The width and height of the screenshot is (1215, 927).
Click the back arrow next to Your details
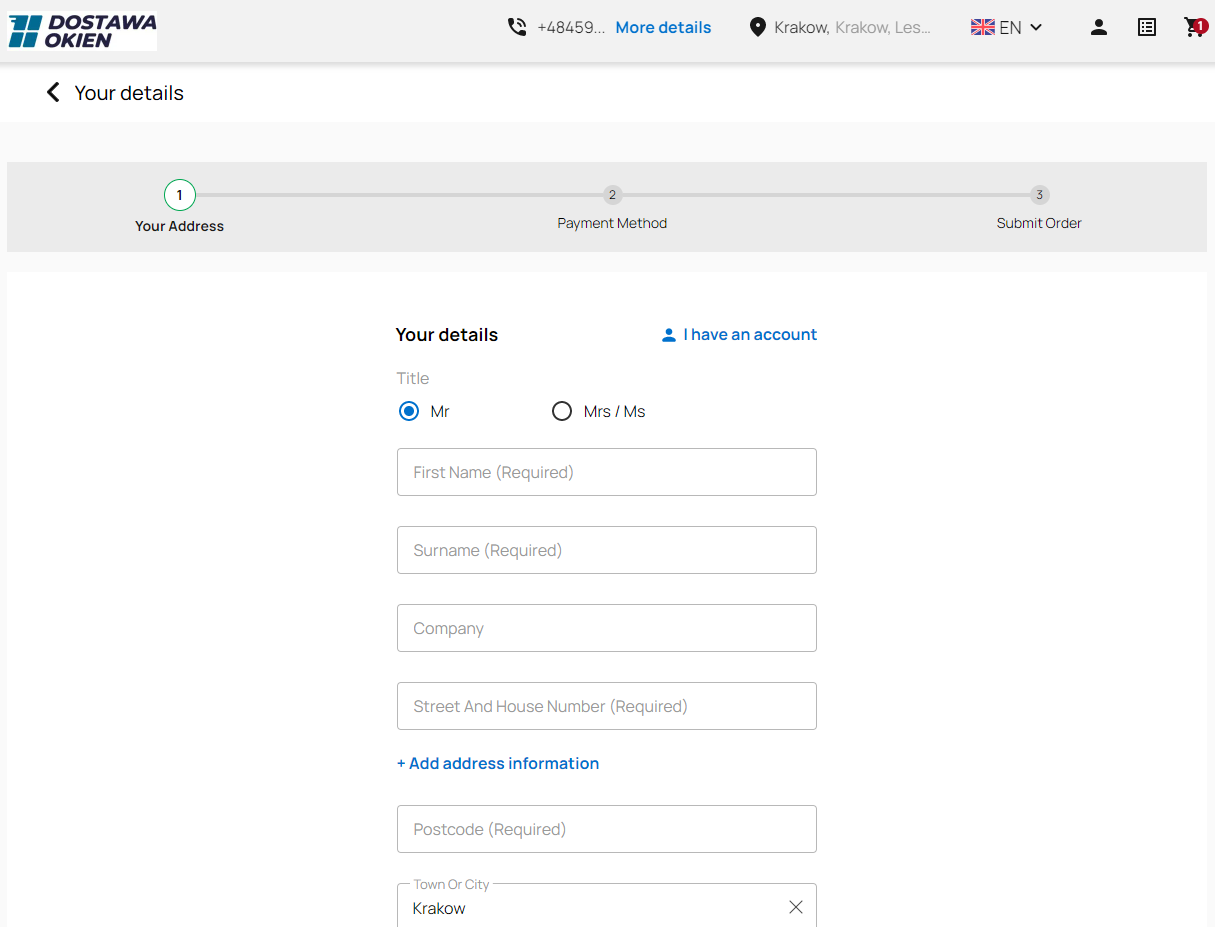pos(53,91)
